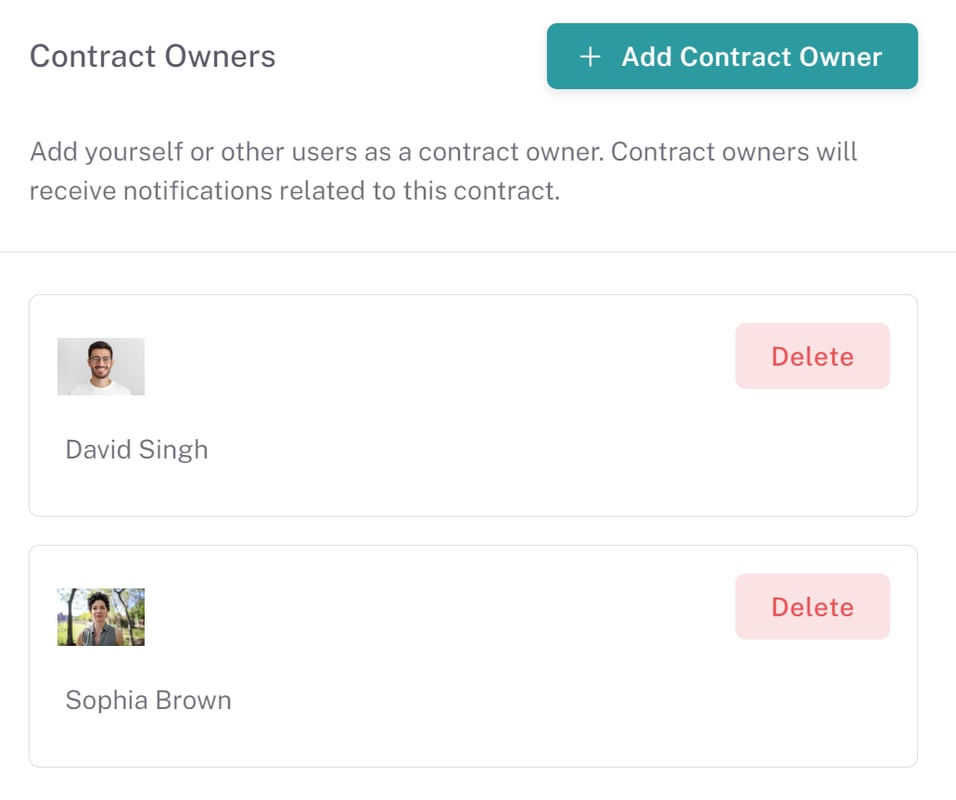The image size is (956, 800).
Task: Click the red Delete text beside Sophia Brown
Action: (812, 607)
